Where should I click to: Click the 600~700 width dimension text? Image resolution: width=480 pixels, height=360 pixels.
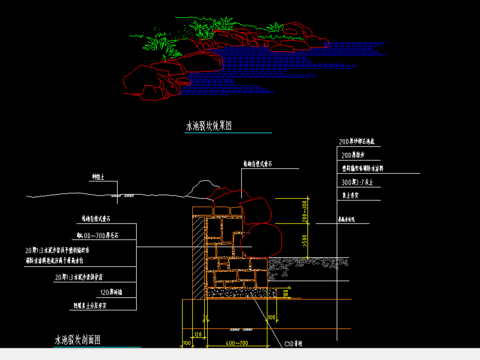(237, 343)
